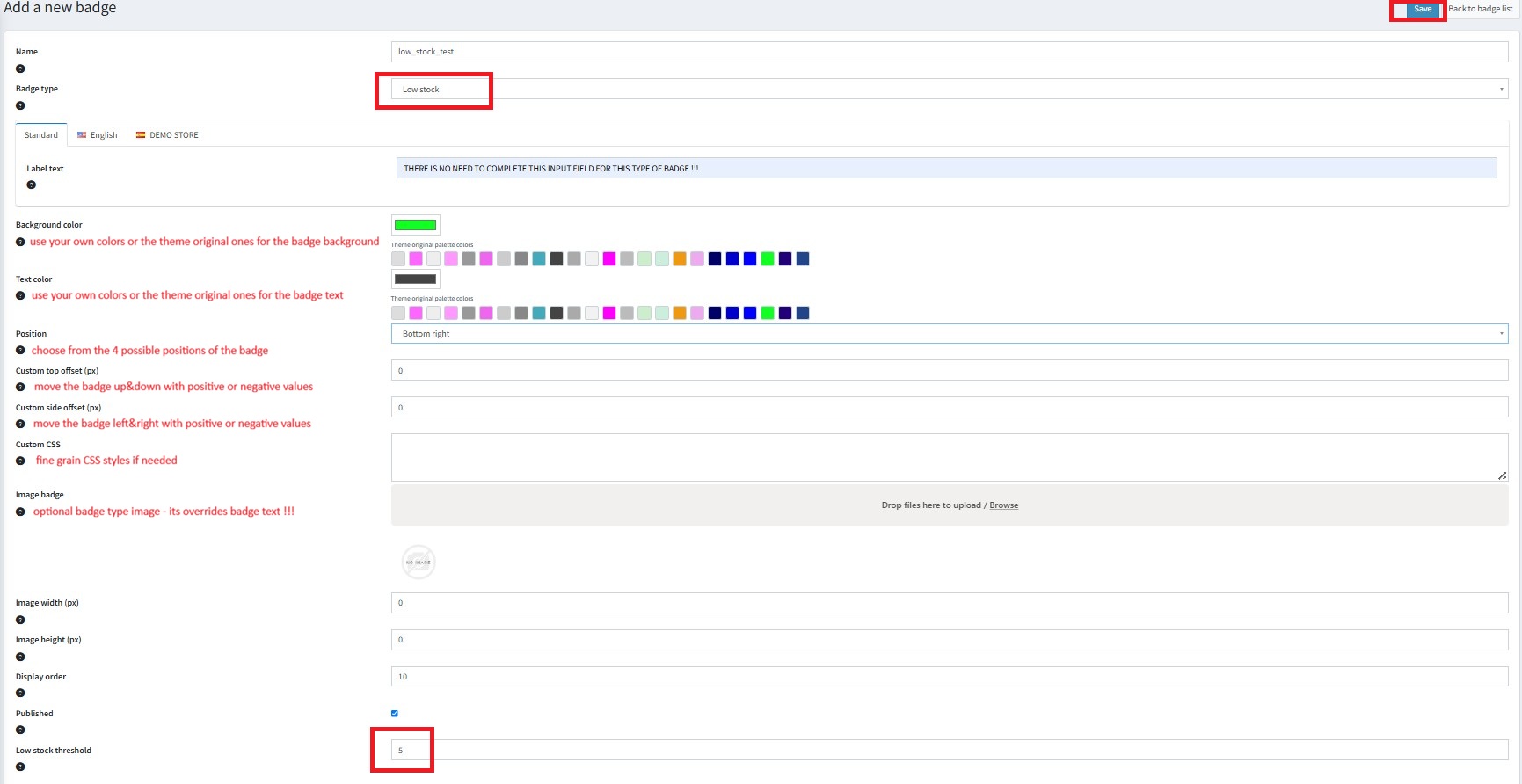Screen dimensions: 1522x784
Task: Expand the Position dropdown showing Bottom right
Action: (950, 334)
